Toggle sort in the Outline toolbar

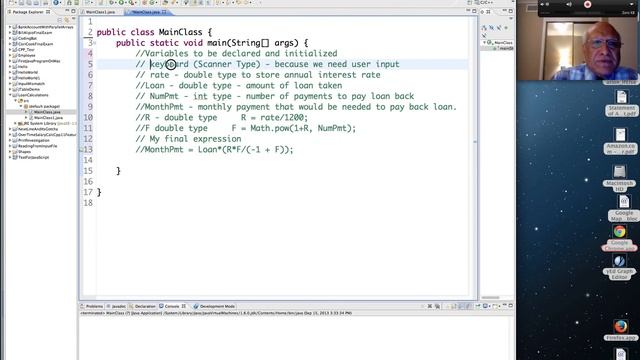(484, 28)
